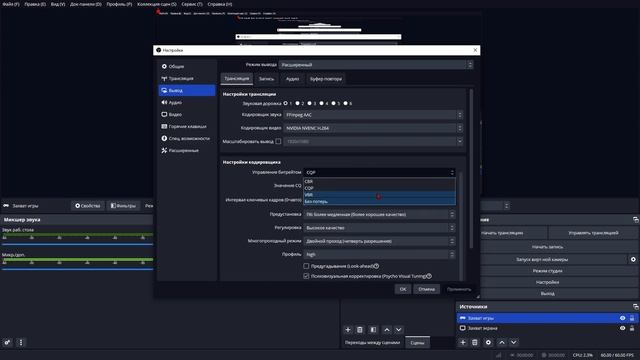
Task: Click virtual camera settings gear icon
Action: (x=633, y=259)
